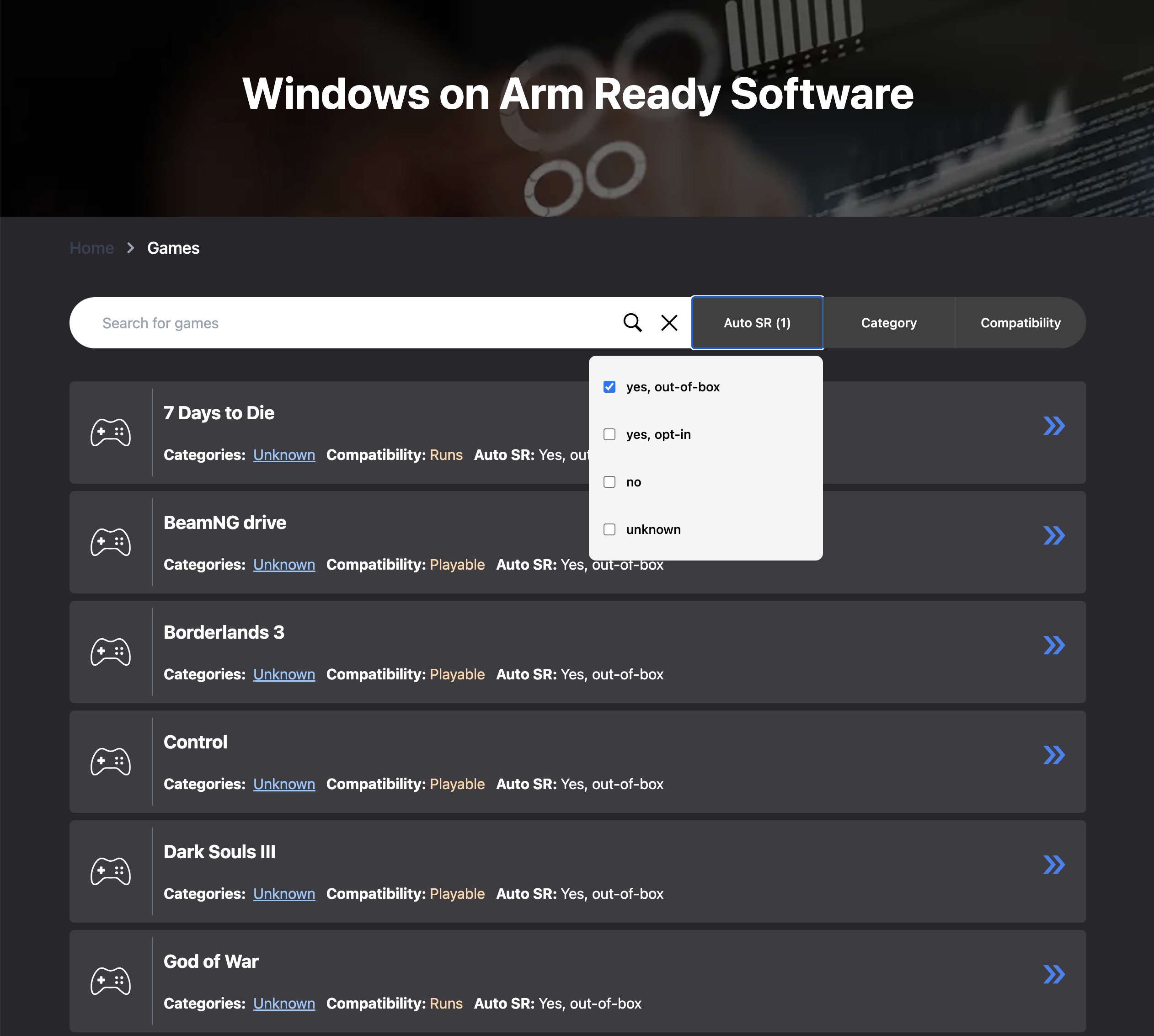Click the Dark Souls III title
This screenshot has height=1036, width=1154.
pos(219,852)
